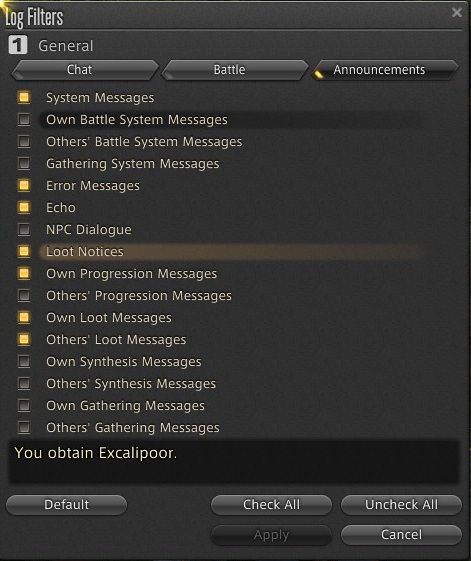This screenshot has width=471, height=561.
Task: Close the Log Filters window
Action: pyautogui.click(x=457, y=13)
